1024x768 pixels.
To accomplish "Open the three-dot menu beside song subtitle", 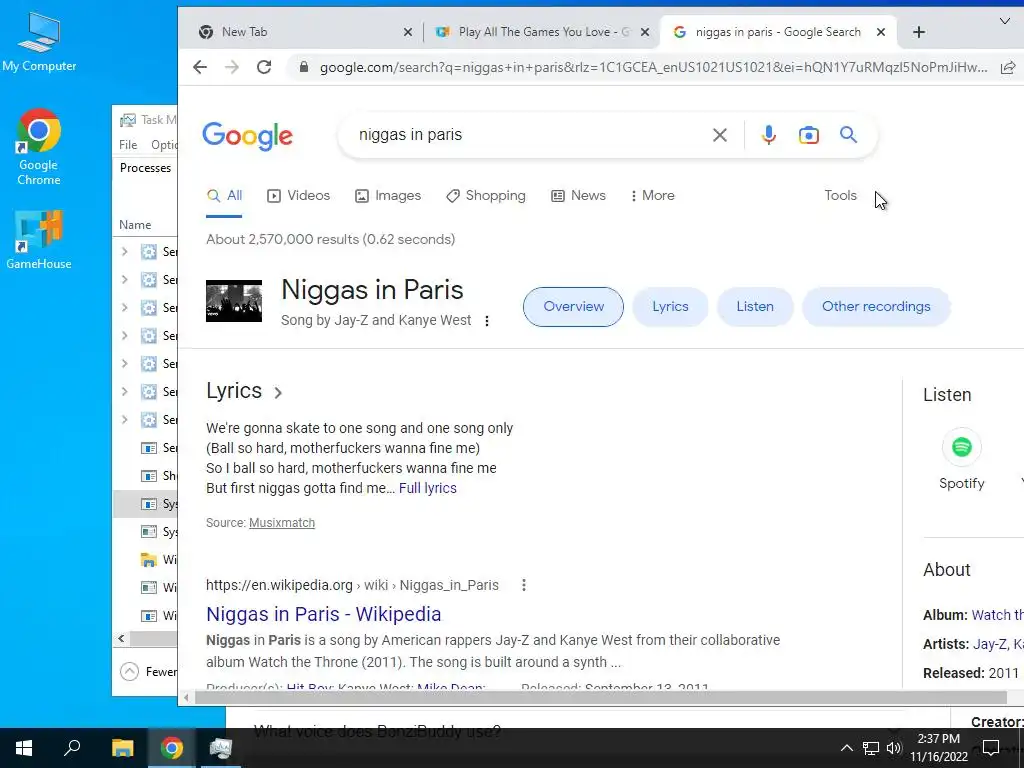I will [x=487, y=321].
